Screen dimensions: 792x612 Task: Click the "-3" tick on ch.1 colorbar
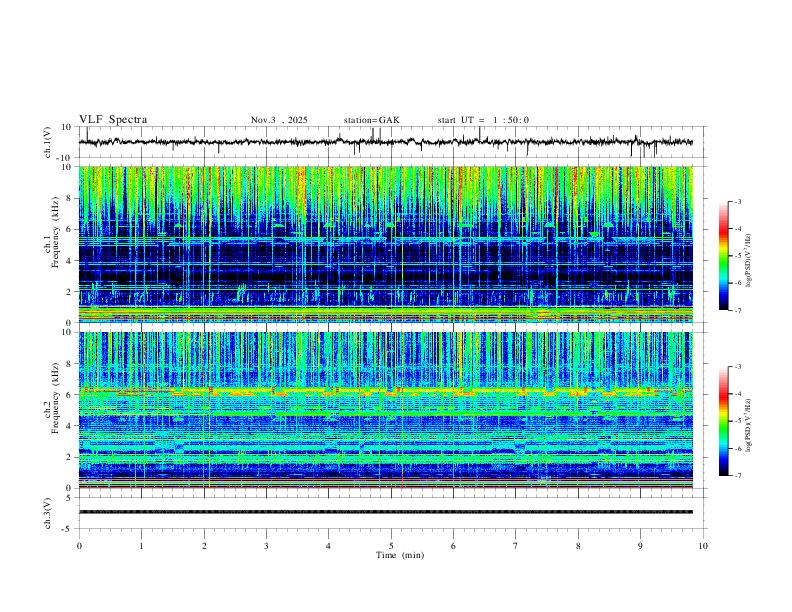(738, 201)
